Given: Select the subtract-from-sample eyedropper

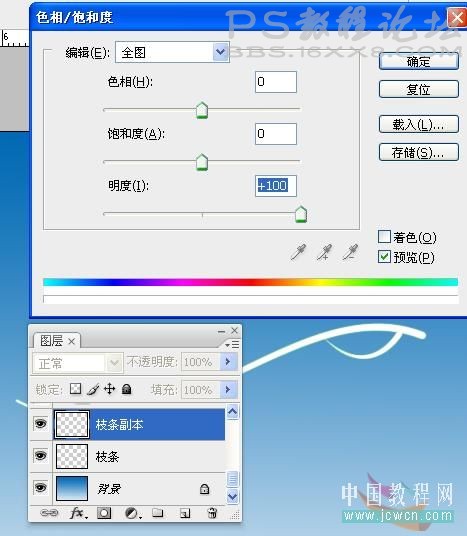Looking at the screenshot, I should point(350,252).
